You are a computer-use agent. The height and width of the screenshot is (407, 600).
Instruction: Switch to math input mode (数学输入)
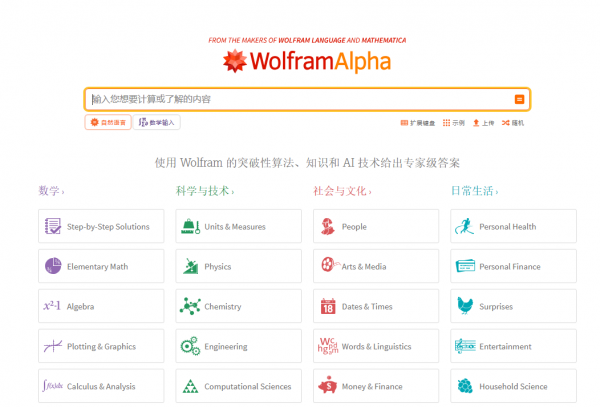click(157, 122)
